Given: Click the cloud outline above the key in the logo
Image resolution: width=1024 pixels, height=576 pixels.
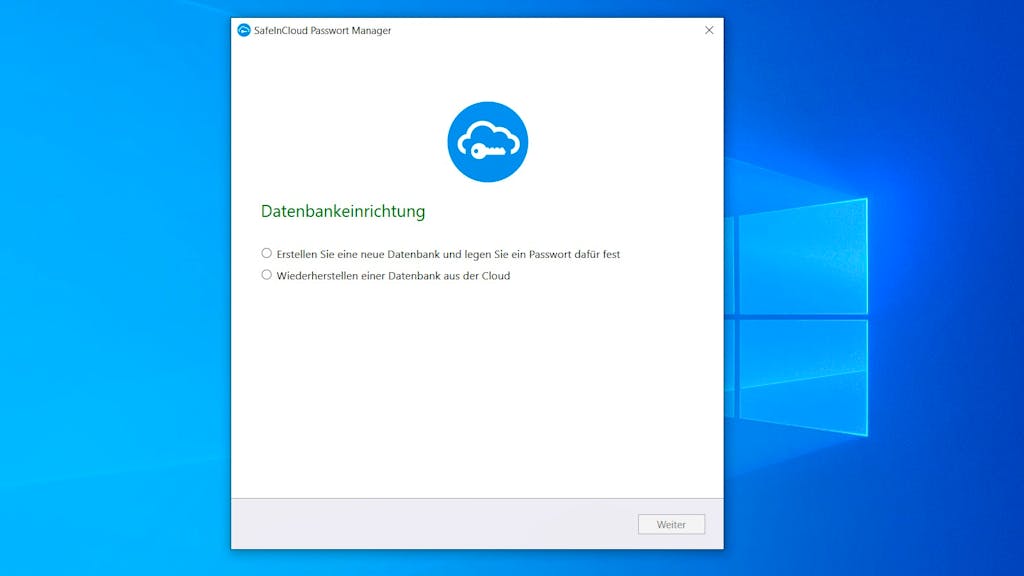Looking at the screenshot, I should (488, 136).
